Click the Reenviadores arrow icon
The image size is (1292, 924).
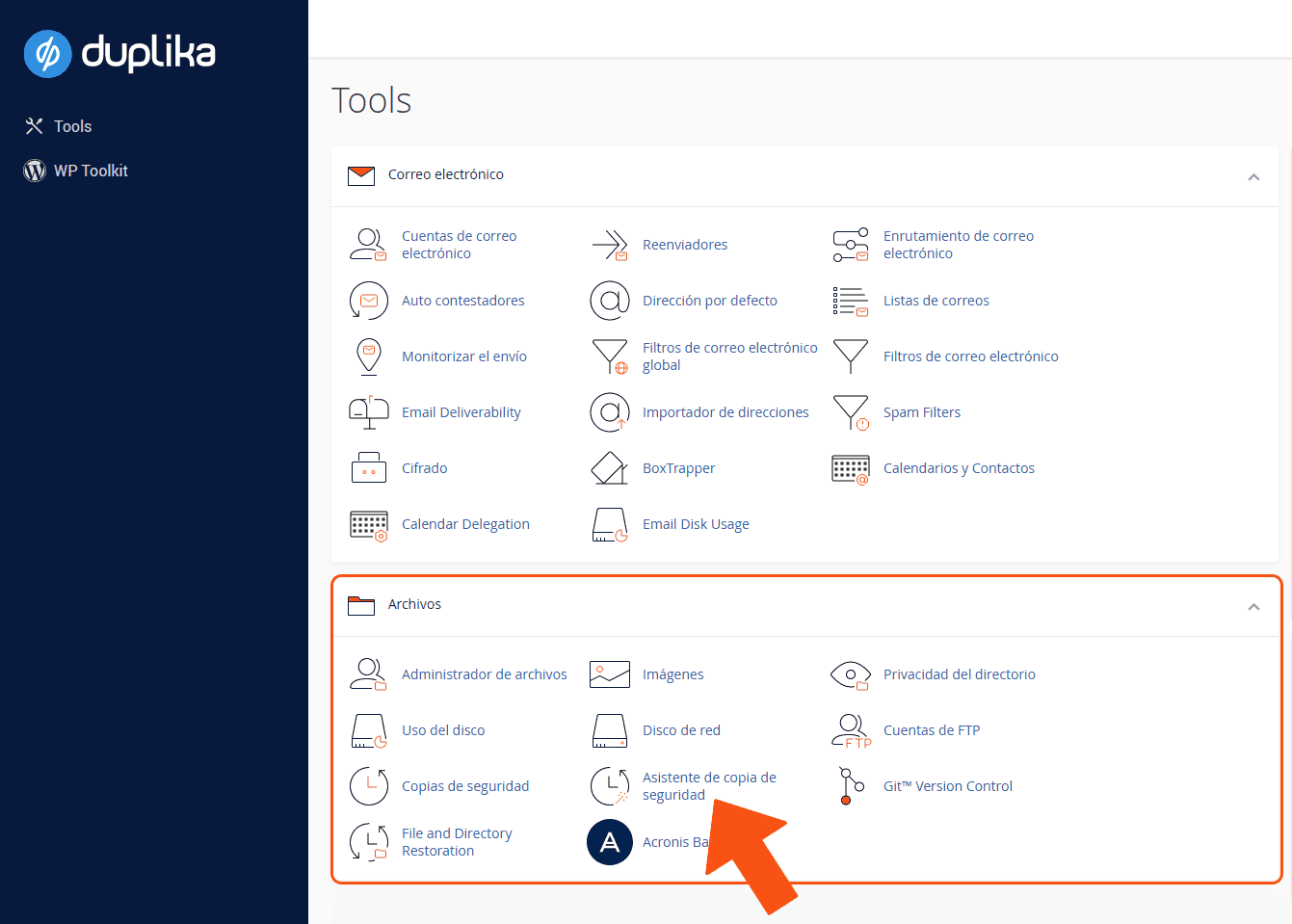click(609, 245)
